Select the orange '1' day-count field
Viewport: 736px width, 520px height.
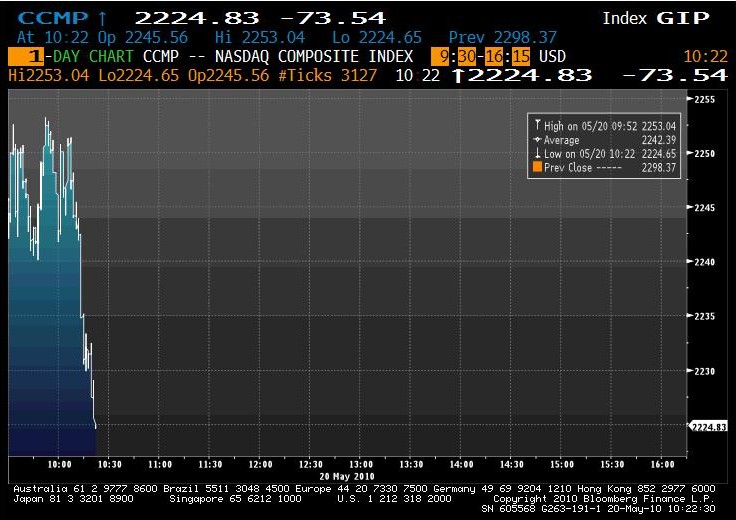click(26, 57)
